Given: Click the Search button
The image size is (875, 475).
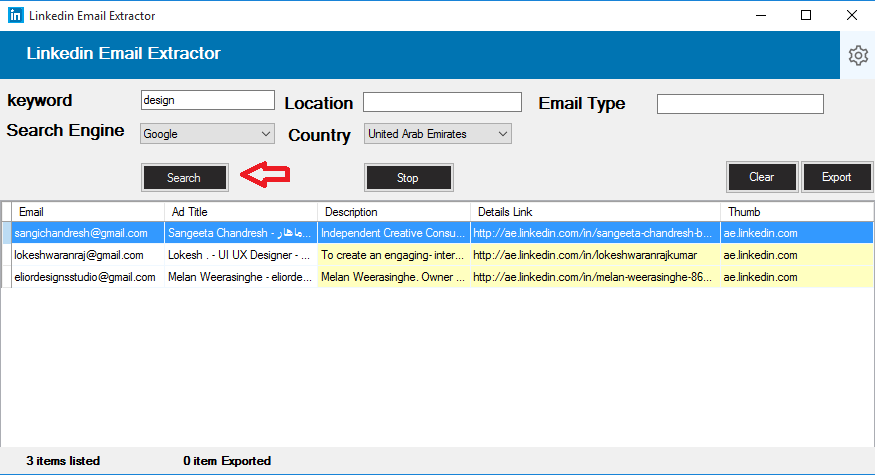Looking at the screenshot, I should 185,177.
